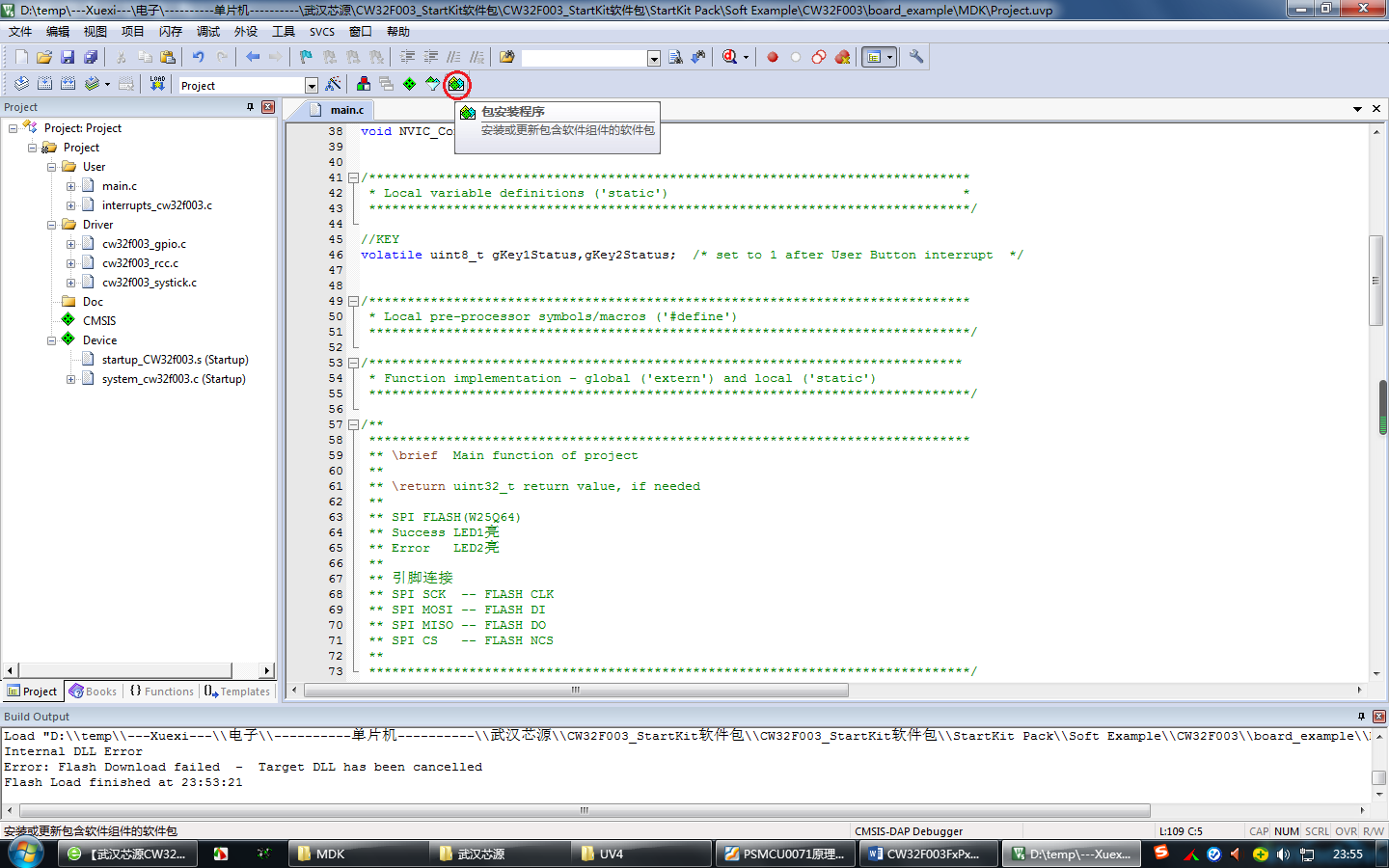Build target files icon

[x=44, y=84]
